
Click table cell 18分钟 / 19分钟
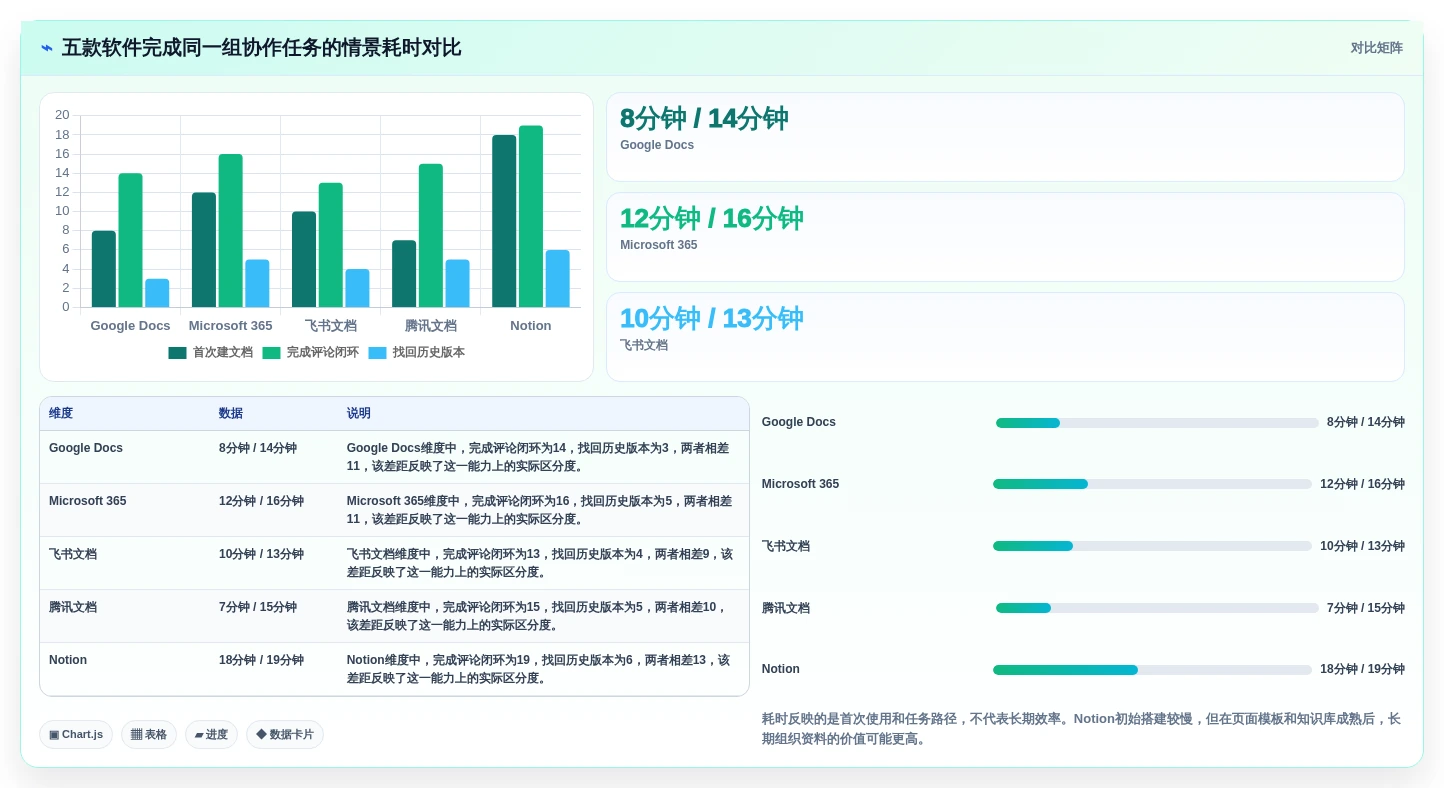point(261,660)
